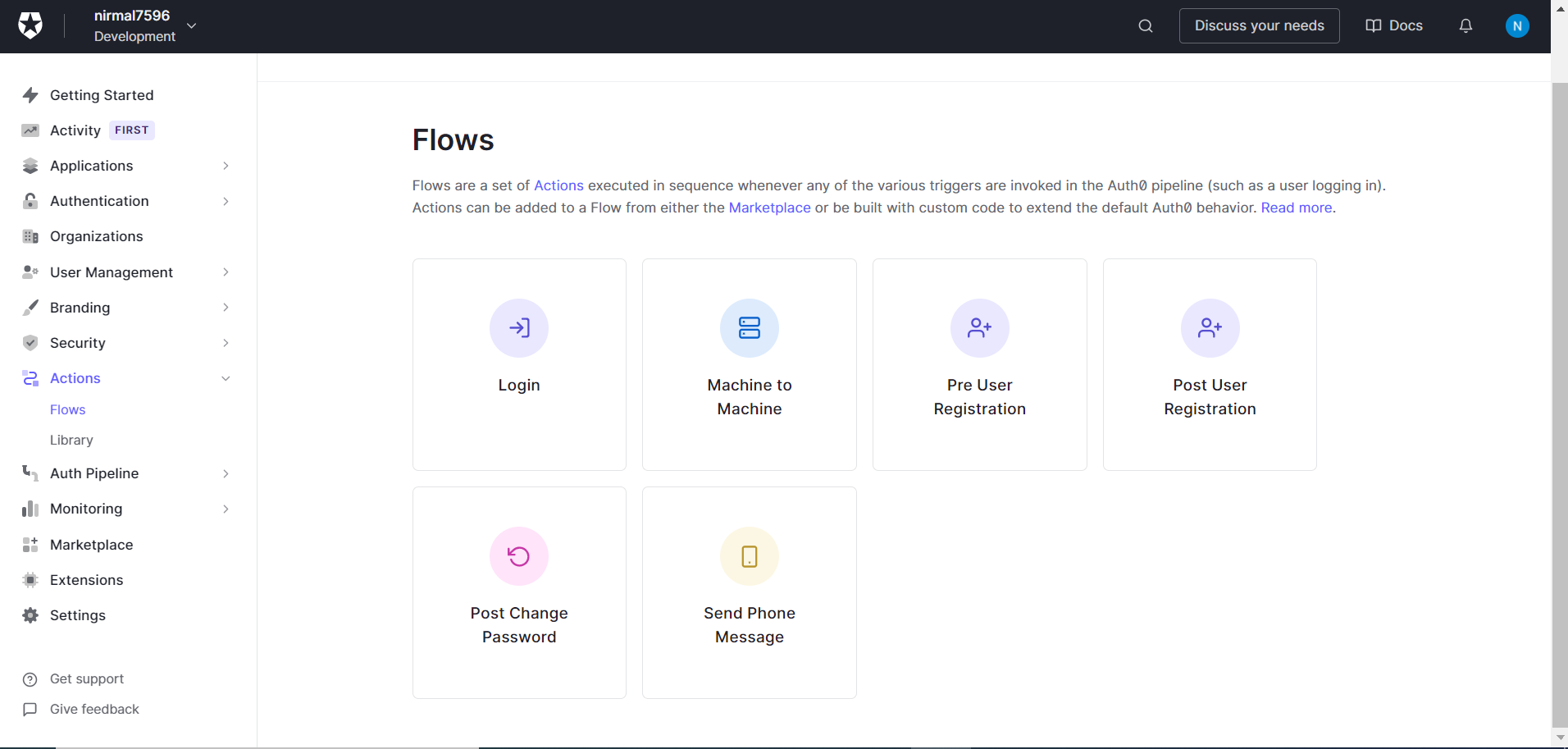Click the Get support question mark icon
The image size is (1568, 749).
(30, 679)
